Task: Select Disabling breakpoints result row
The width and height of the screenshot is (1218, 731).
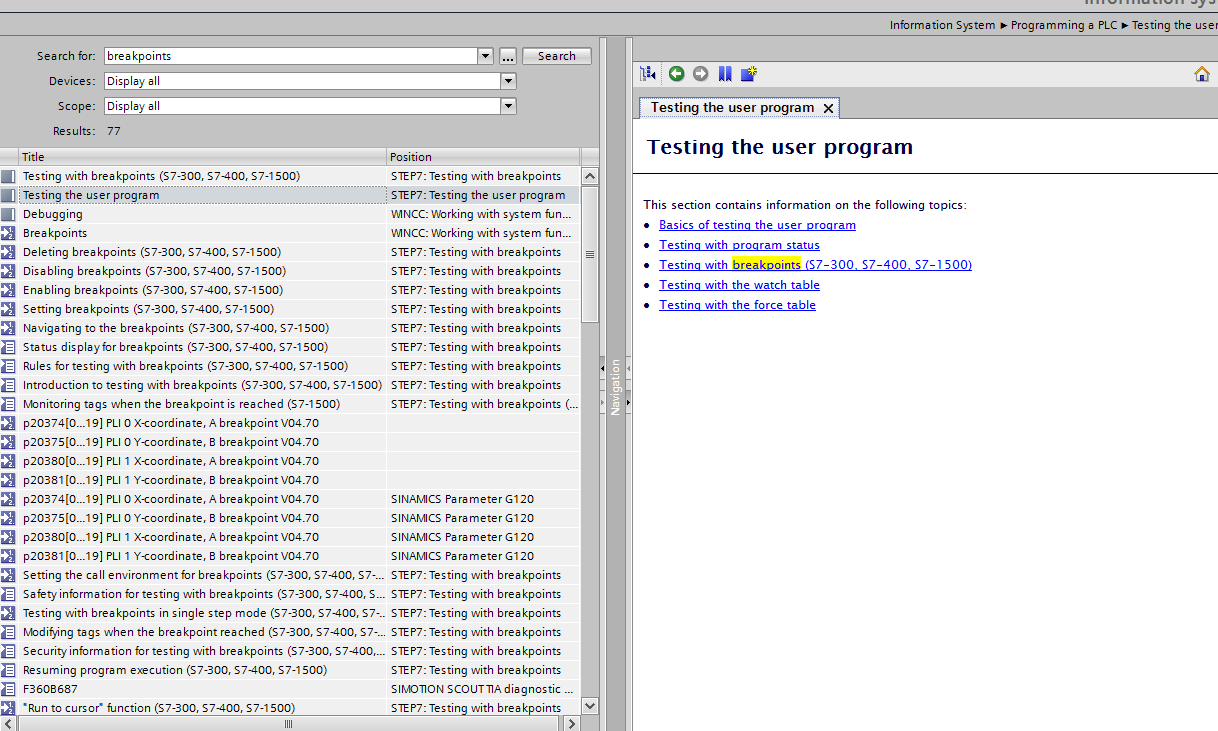Action: click(290, 271)
